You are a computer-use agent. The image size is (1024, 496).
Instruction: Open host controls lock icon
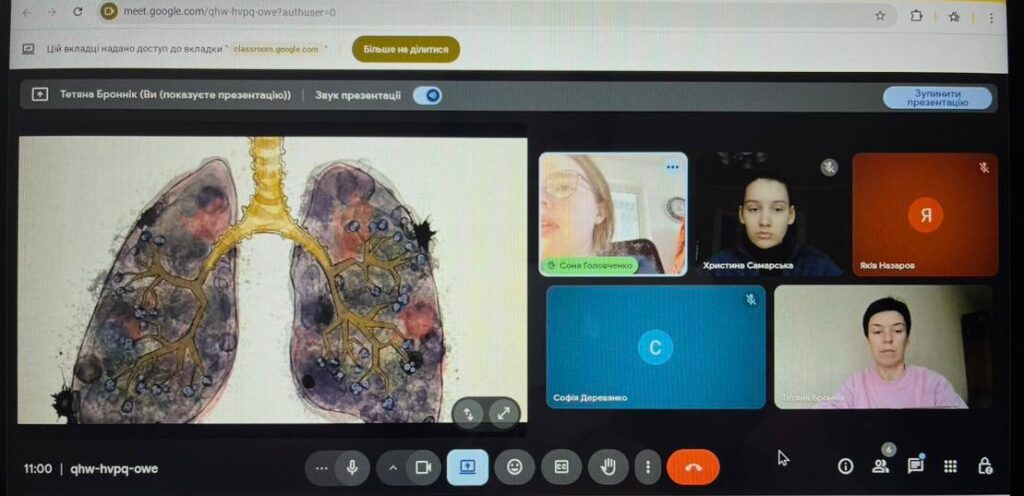985,466
